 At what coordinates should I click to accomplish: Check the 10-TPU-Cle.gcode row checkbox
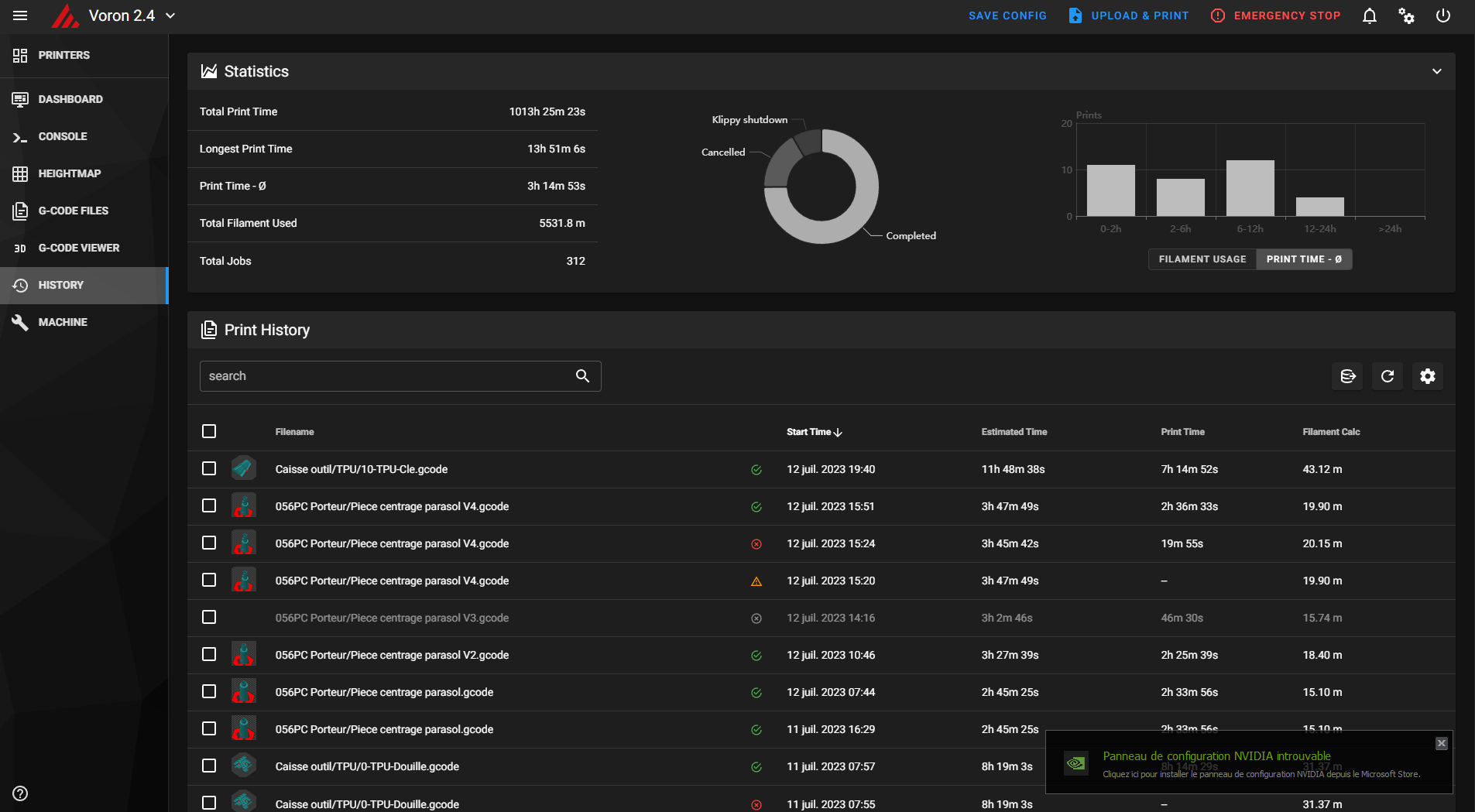click(x=209, y=468)
